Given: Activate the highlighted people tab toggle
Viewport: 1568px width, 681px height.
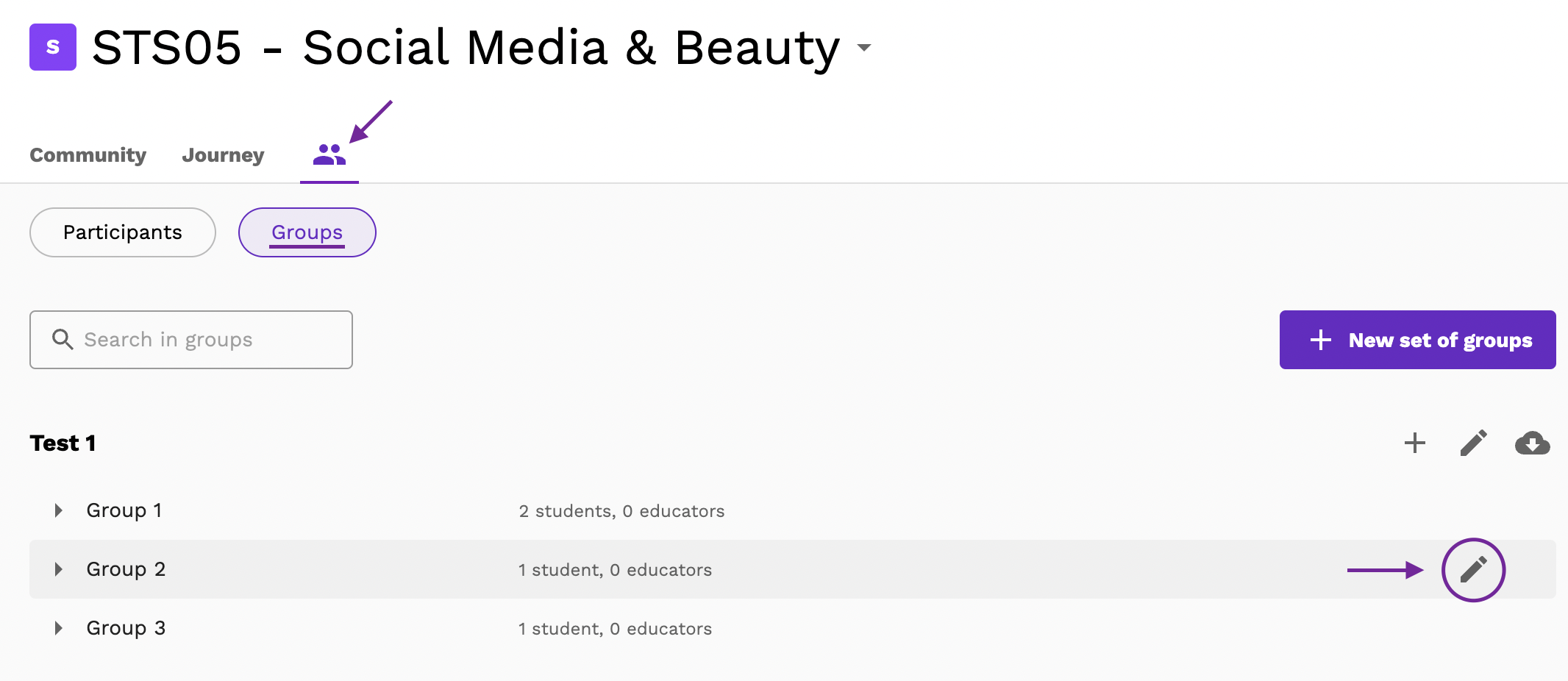Looking at the screenshot, I should [x=329, y=153].
